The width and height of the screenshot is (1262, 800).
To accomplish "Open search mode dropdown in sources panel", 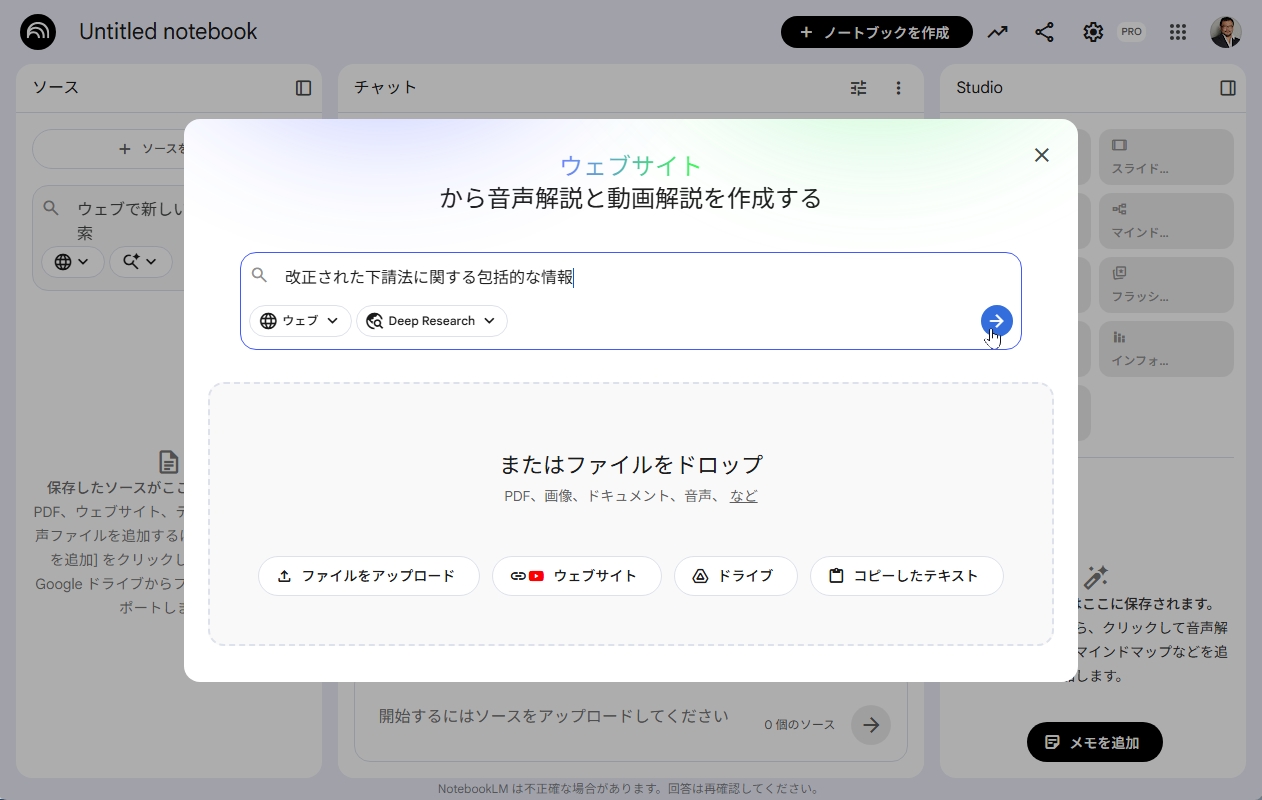I will pos(141,262).
